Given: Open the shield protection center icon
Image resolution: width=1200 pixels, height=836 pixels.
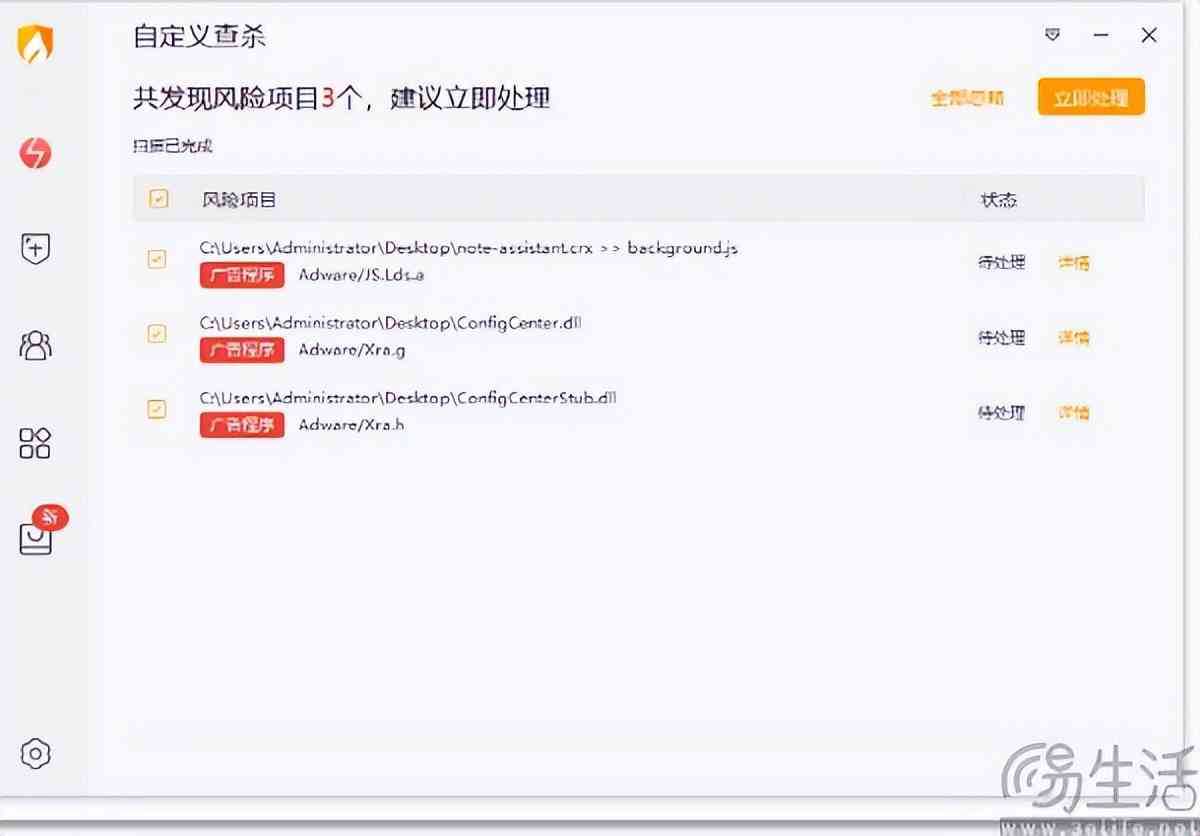Looking at the screenshot, I should coord(36,249).
